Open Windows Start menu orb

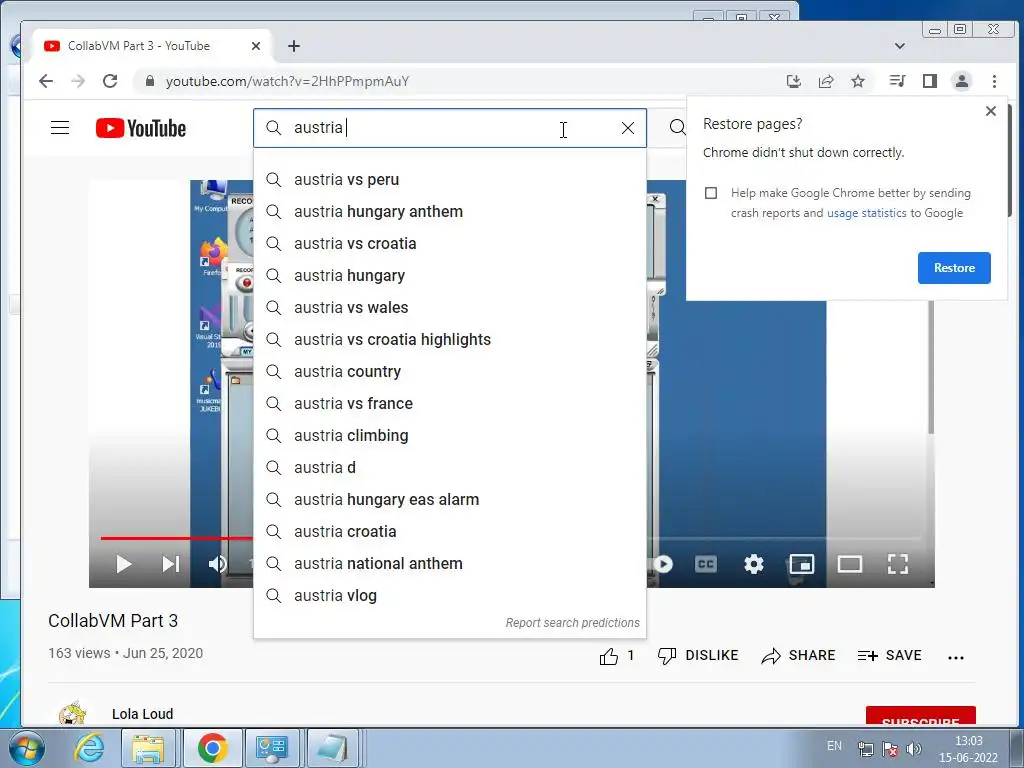pos(26,748)
